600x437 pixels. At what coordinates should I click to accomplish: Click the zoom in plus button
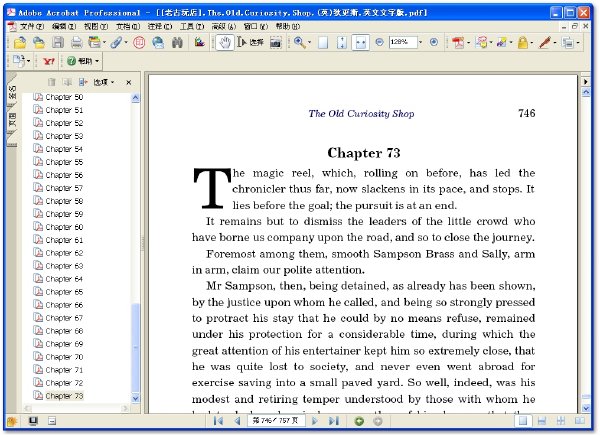pyautogui.click(x=434, y=42)
